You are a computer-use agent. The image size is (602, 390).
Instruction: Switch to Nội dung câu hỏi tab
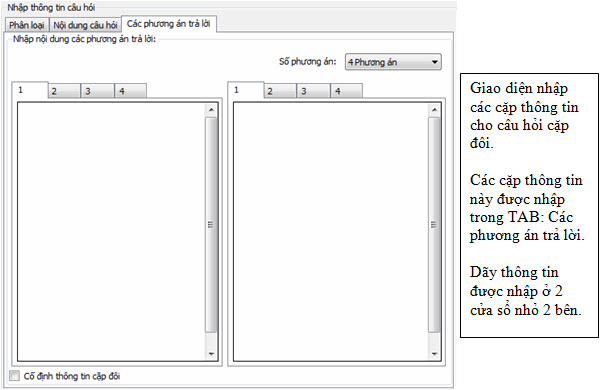click(x=85, y=25)
